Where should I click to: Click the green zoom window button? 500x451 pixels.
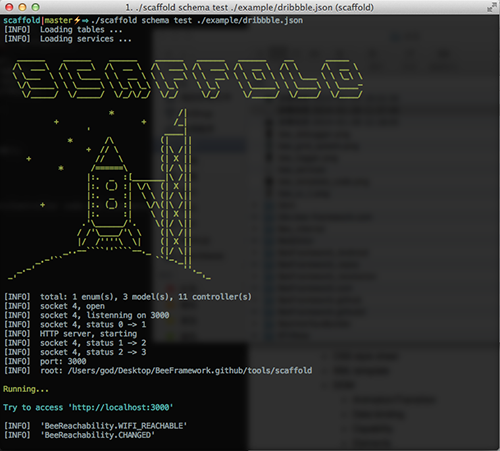point(35,7)
